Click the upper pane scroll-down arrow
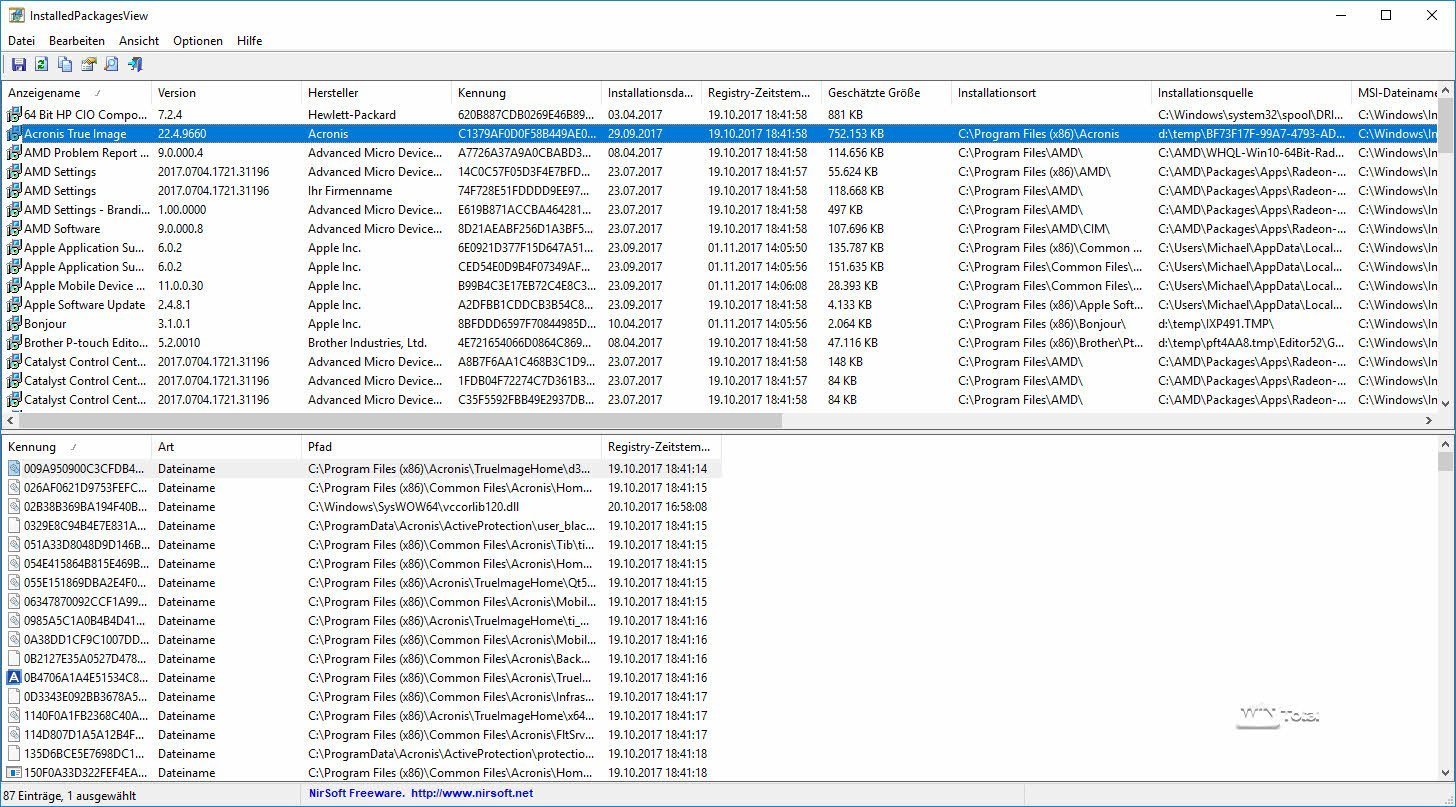 click(1446, 403)
